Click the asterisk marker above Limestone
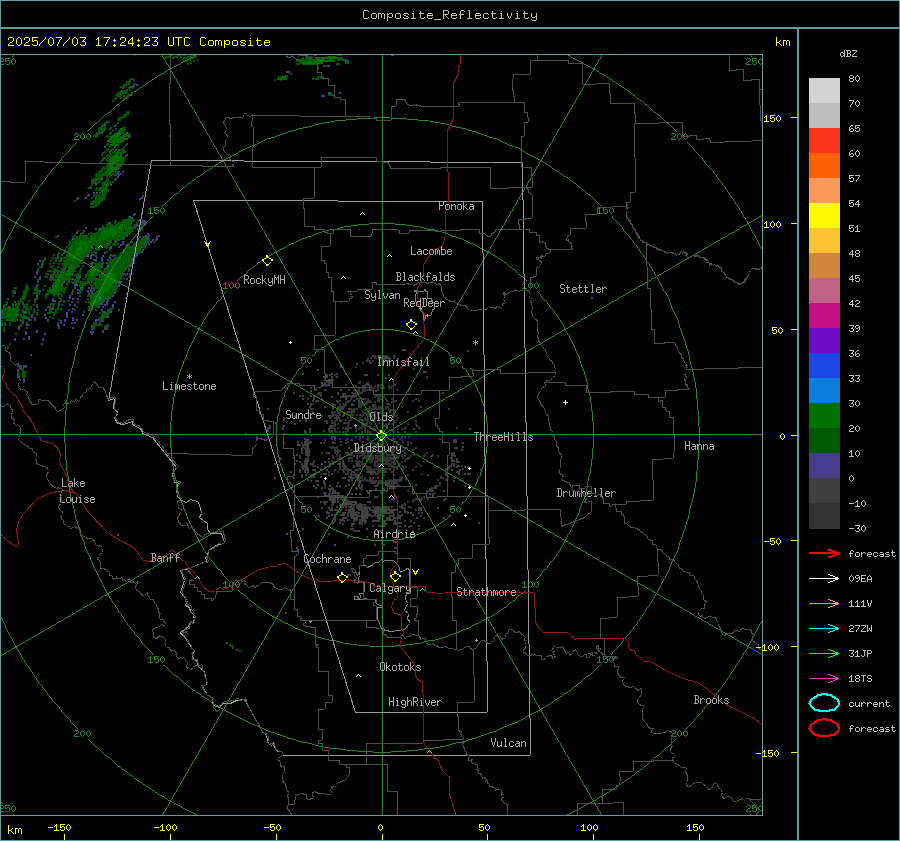This screenshot has width=900, height=841. coord(189,377)
